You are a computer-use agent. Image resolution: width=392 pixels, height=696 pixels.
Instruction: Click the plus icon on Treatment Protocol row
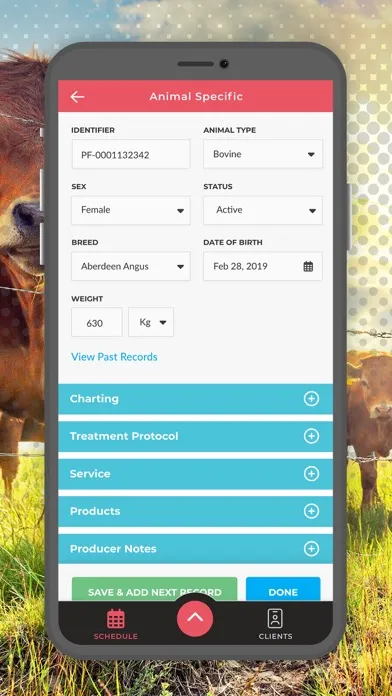tap(311, 436)
